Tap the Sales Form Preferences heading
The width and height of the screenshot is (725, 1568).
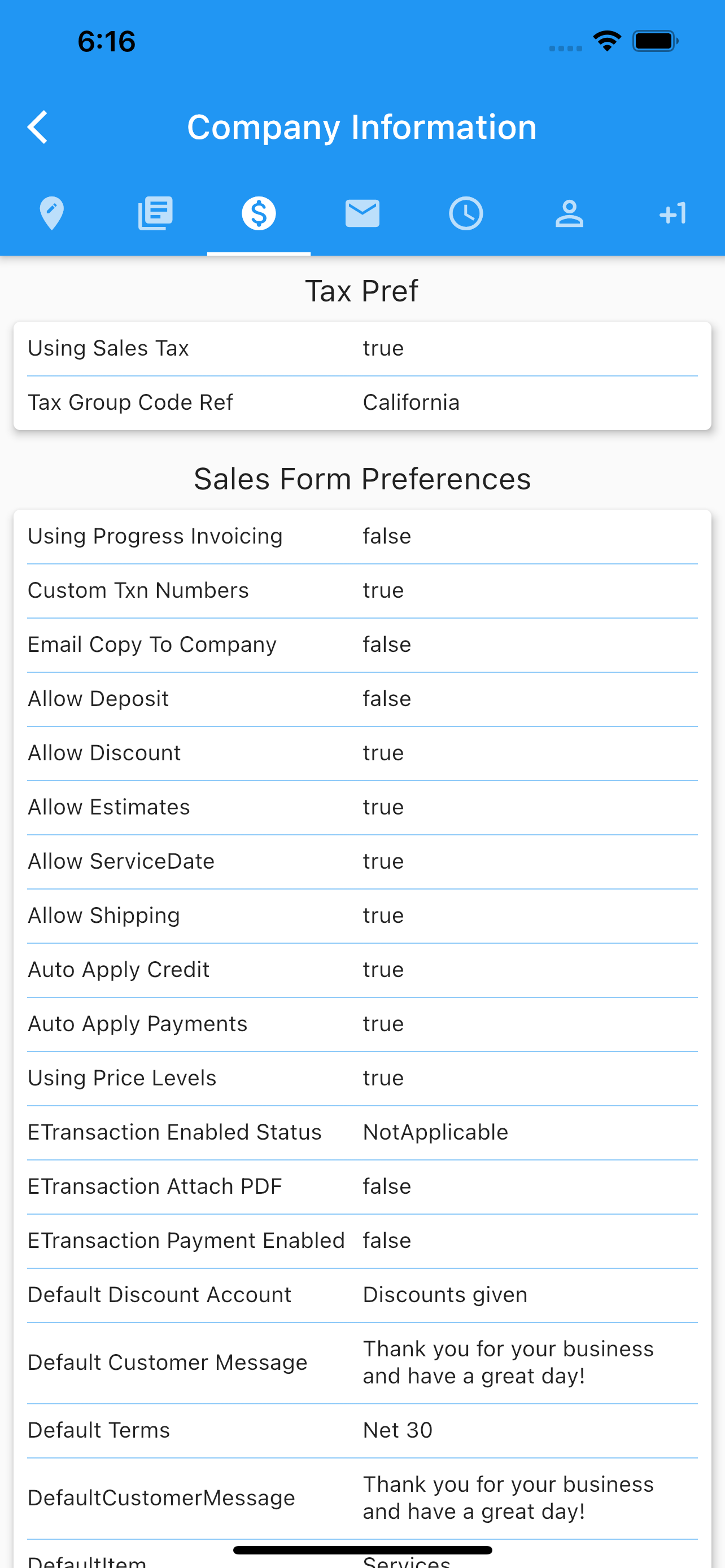coord(362,479)
